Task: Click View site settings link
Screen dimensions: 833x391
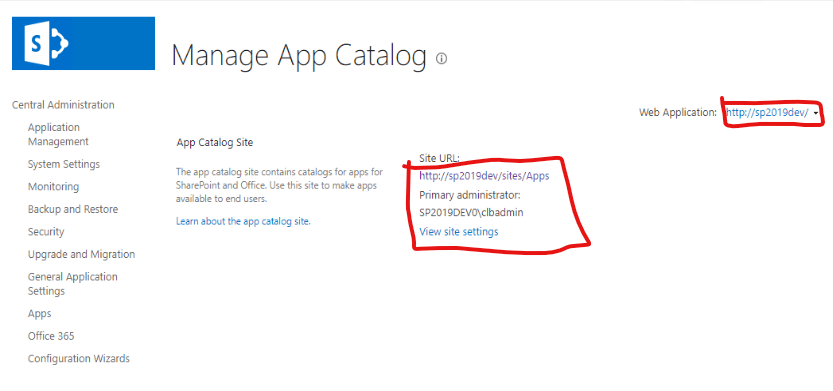Action: pos(459,232)
